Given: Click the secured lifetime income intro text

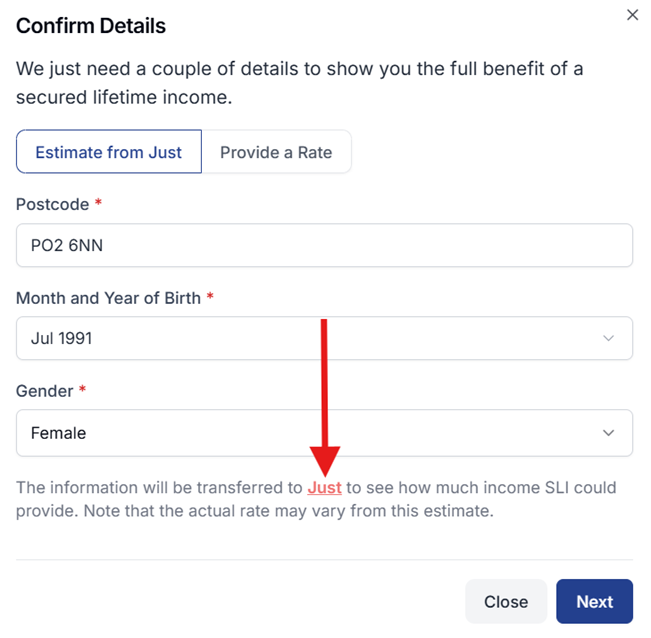Looking at the screenshot, I should (x=299, y=83).
